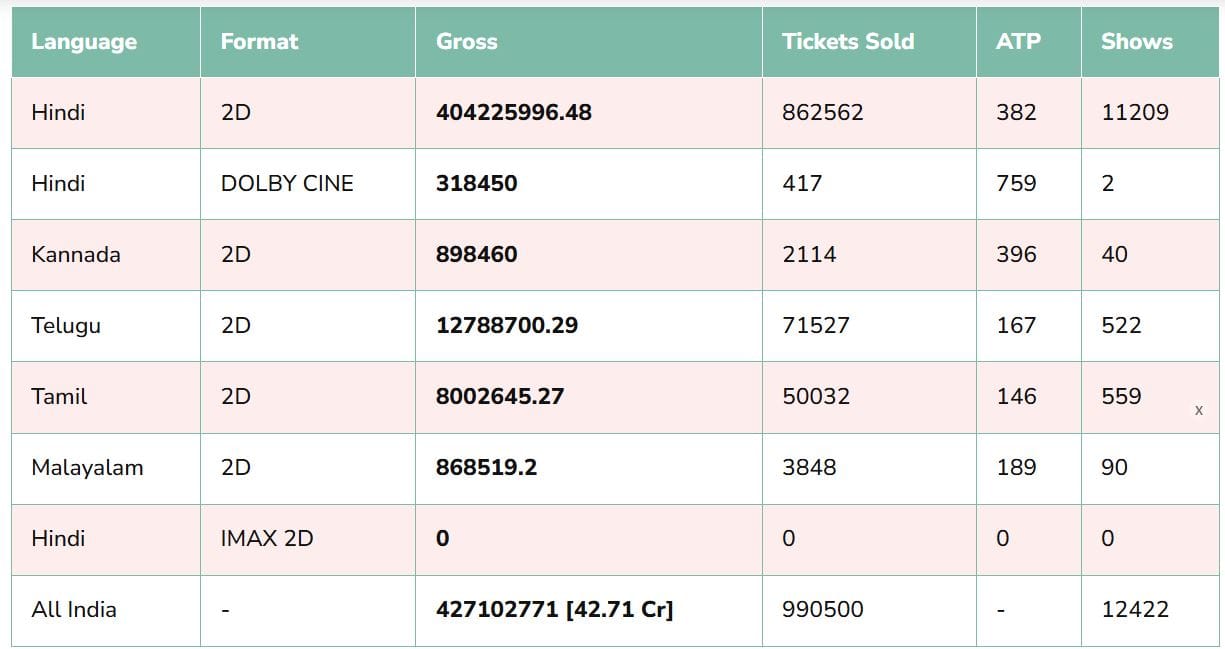Click the ATP value 759
Image resolution: width=1225 pixels, height=649 pixels.
click(x=1016, y=184)
